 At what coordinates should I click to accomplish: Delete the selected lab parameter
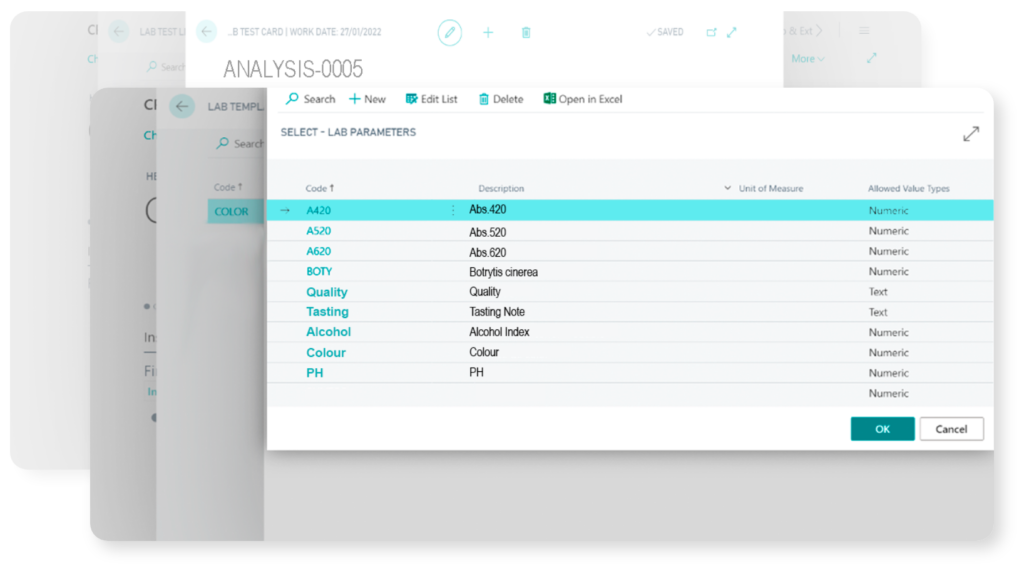pos(500,99)
